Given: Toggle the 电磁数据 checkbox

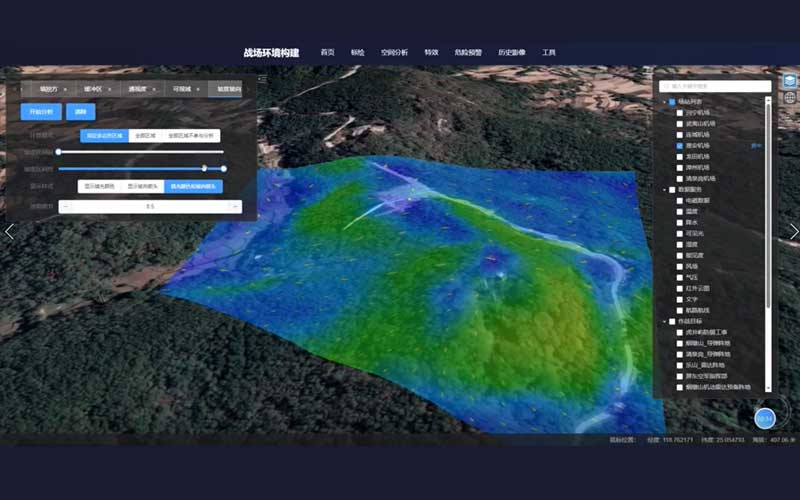Looking at the screenshot, I should (x=680, y=201).
